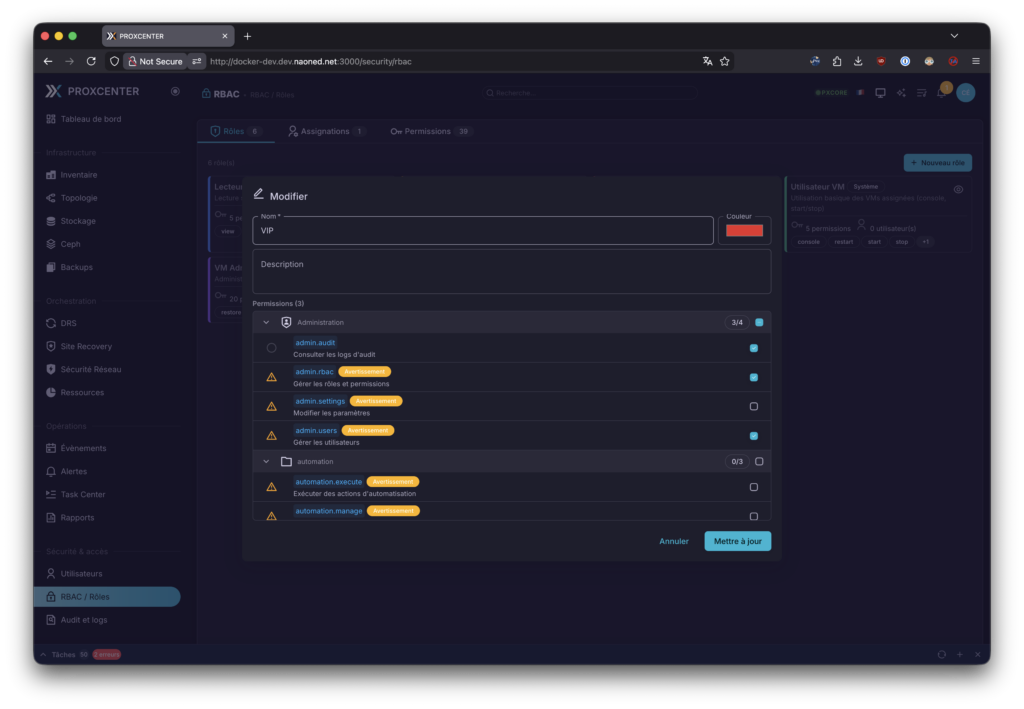
Task: Click the browser reload icon
Action: [x=91, y=61]
